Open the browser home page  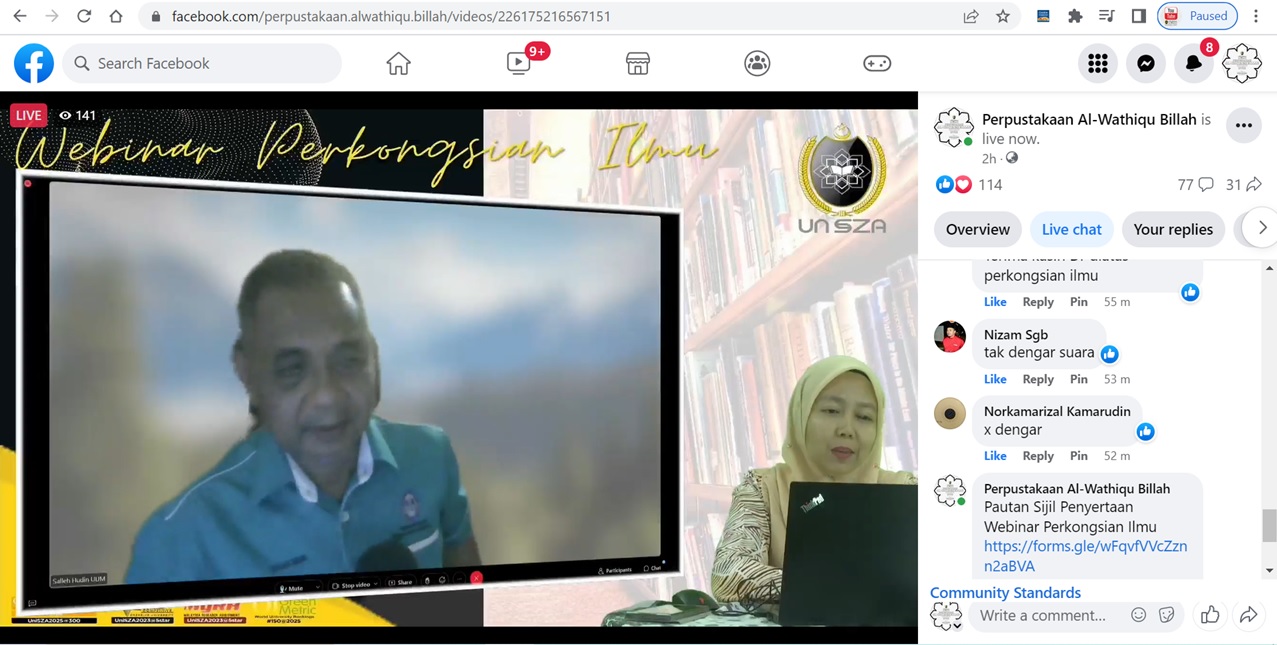point(116,16)
